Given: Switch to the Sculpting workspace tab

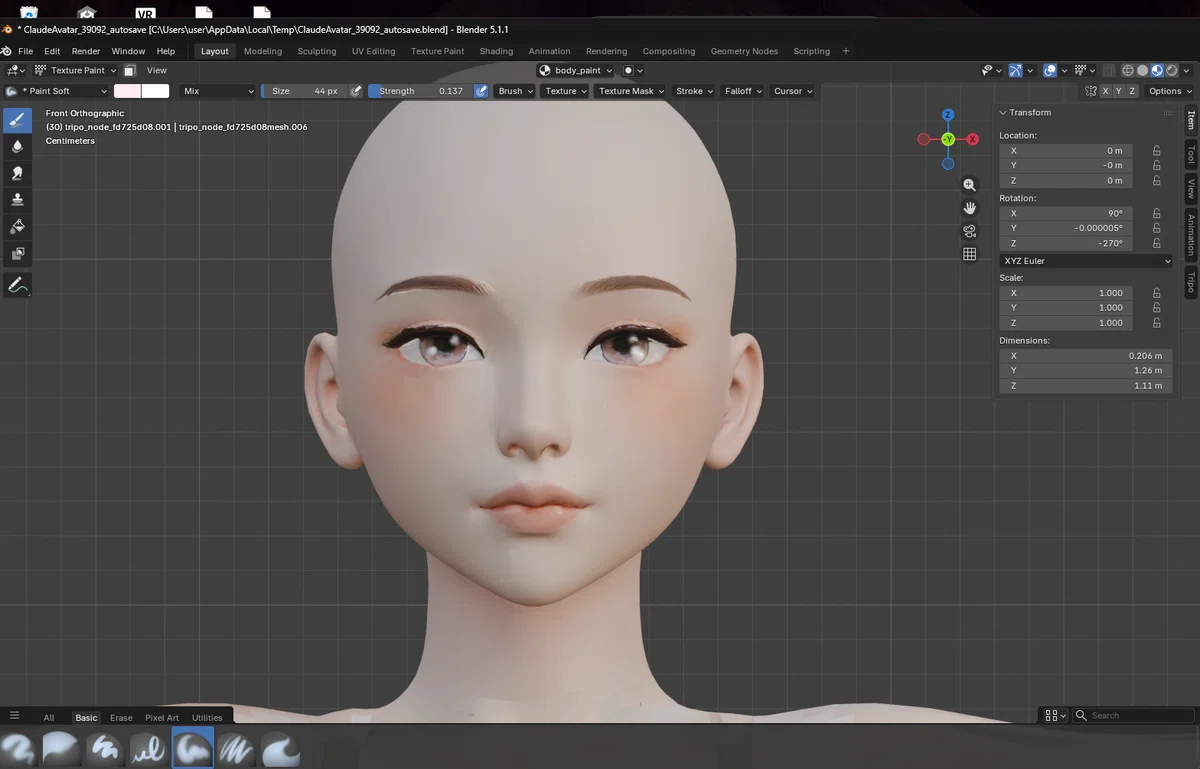Looking at the screenshot, I should 317,51.
